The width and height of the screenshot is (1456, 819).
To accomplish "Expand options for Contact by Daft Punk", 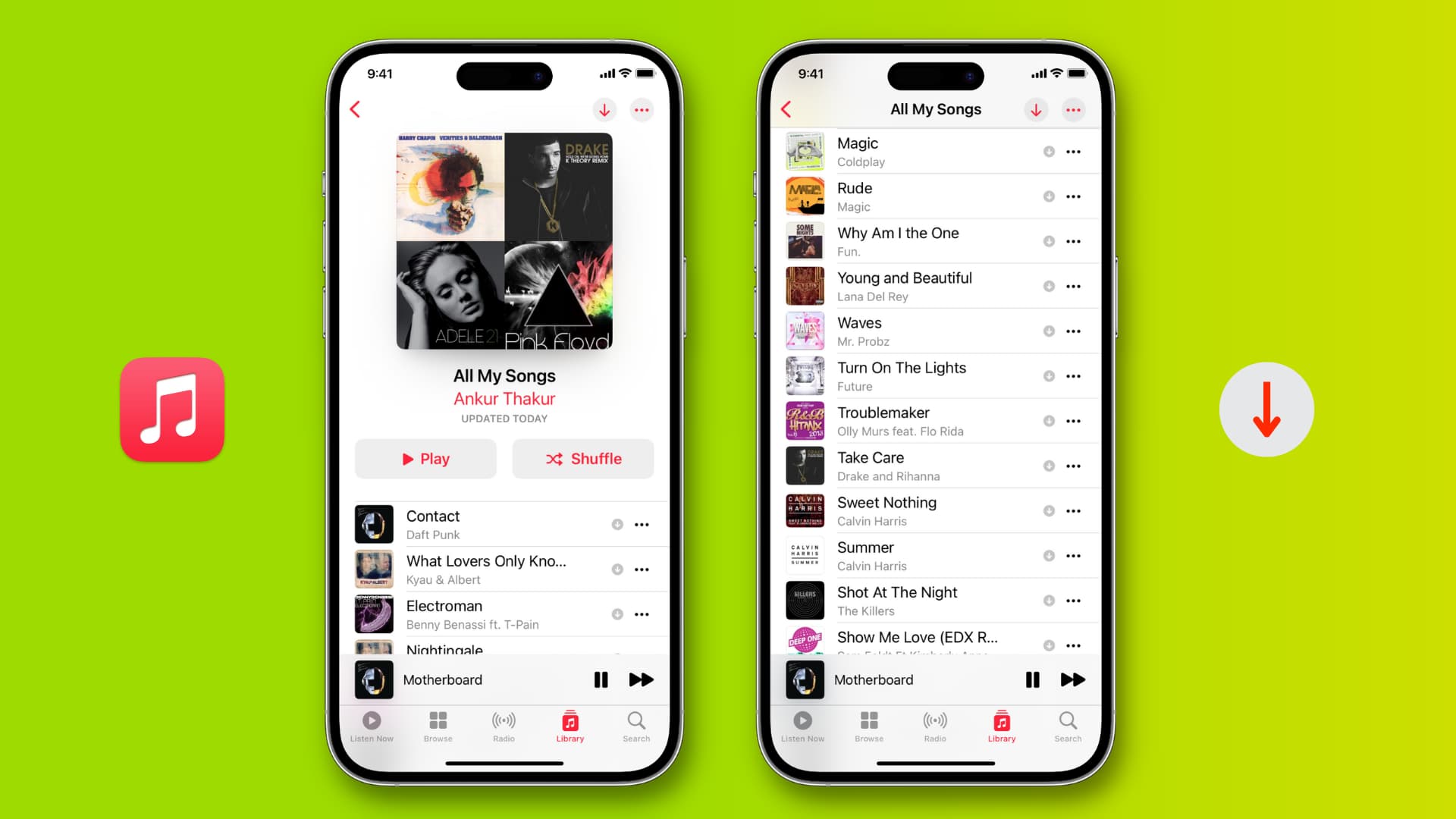I will [643, 524].
